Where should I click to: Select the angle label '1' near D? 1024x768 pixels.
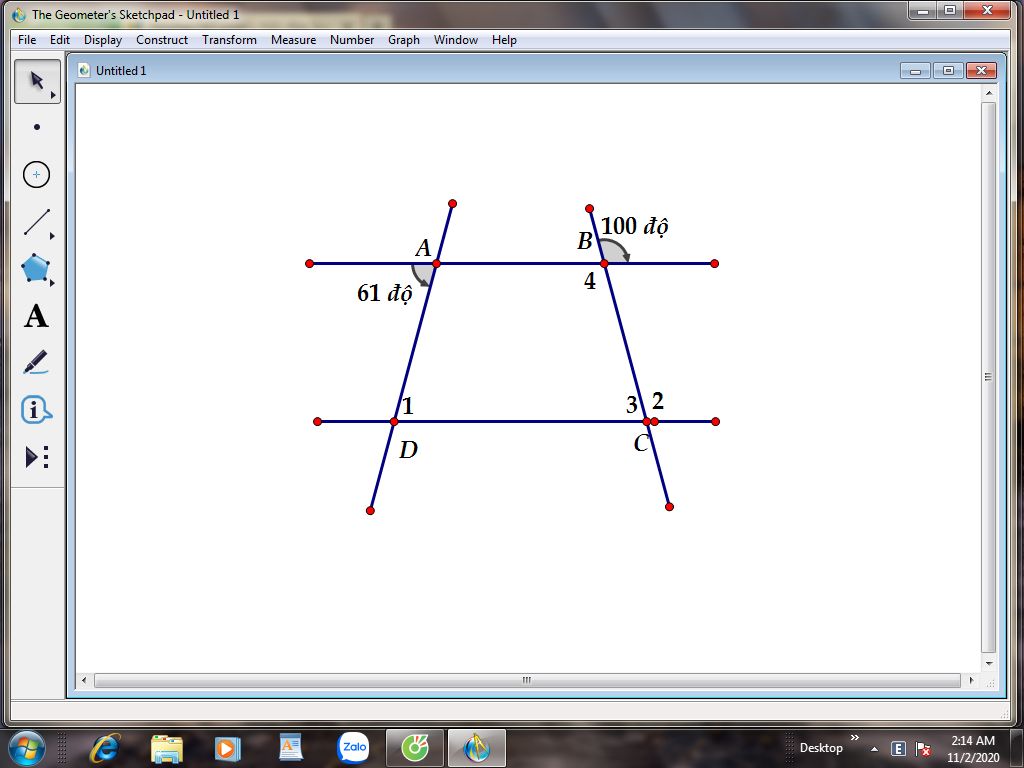point(408,406)
